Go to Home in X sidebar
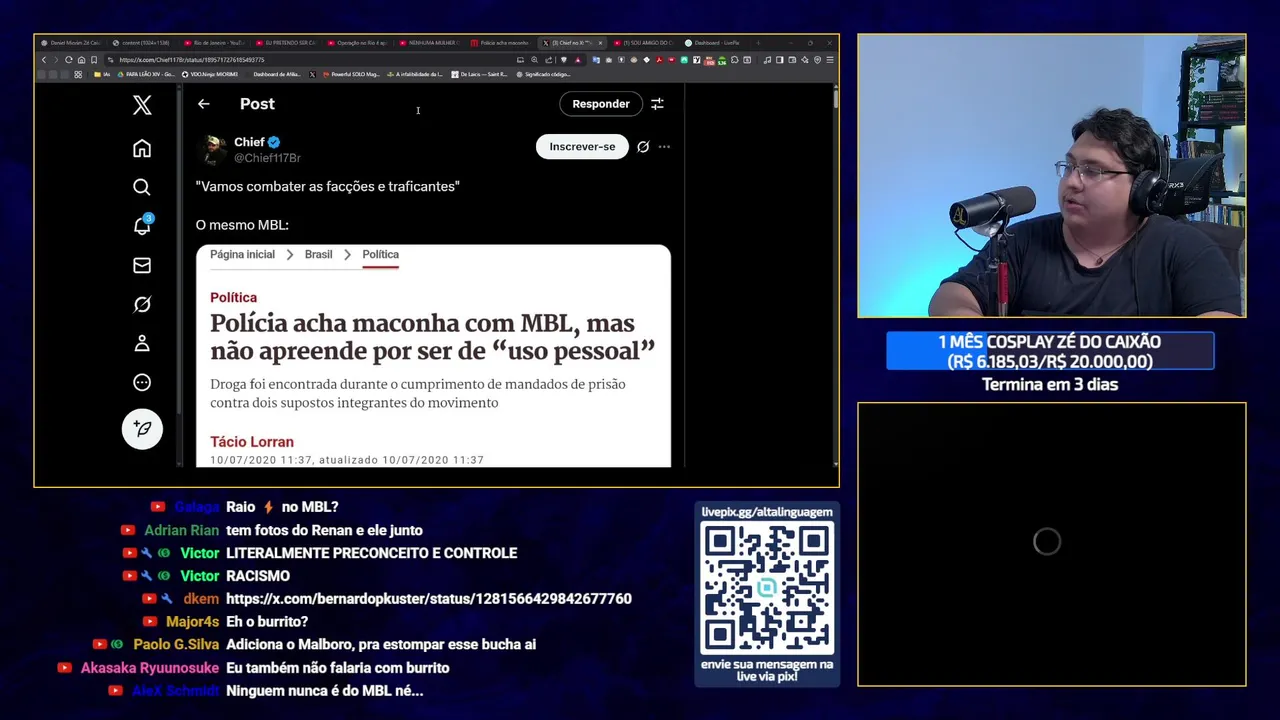The width and height of the screenshot is (1280, 720). [142, 148]
